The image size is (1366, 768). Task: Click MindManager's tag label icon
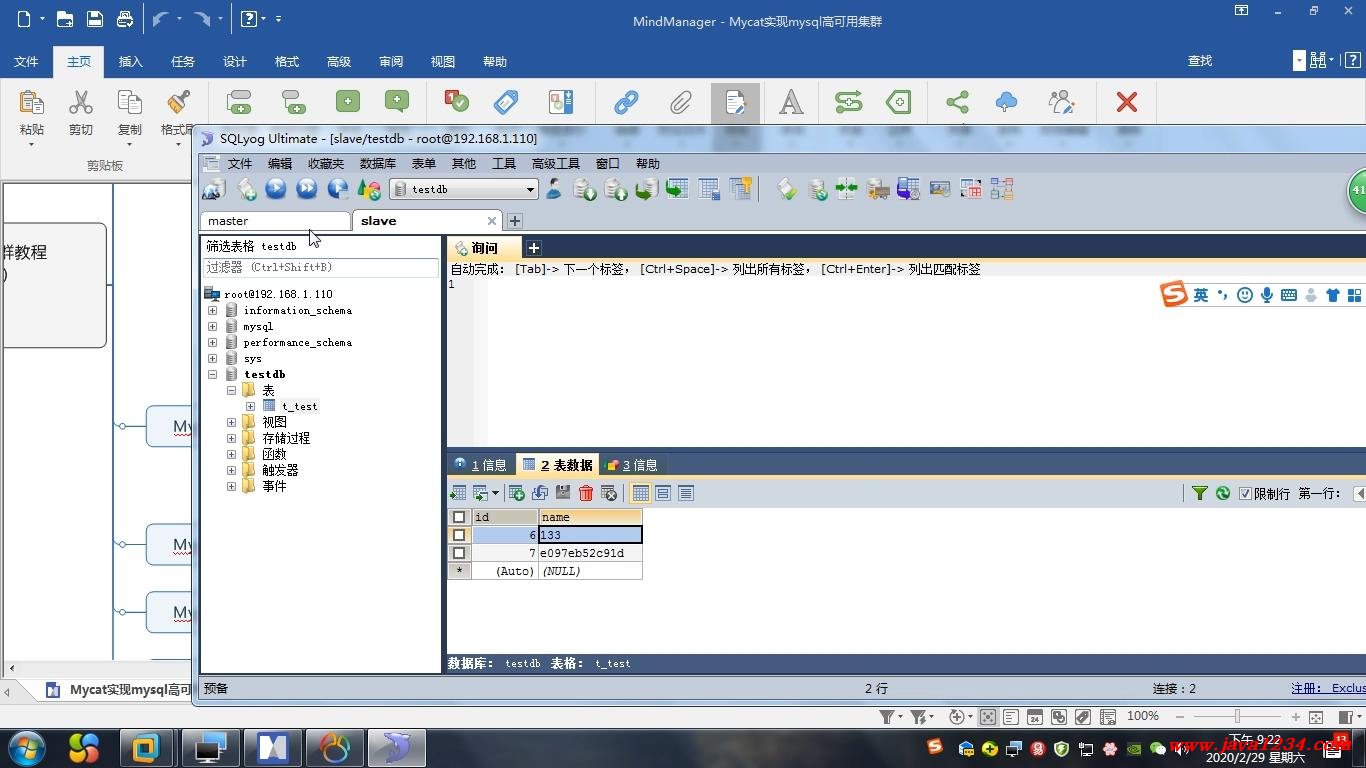(507, 102)
